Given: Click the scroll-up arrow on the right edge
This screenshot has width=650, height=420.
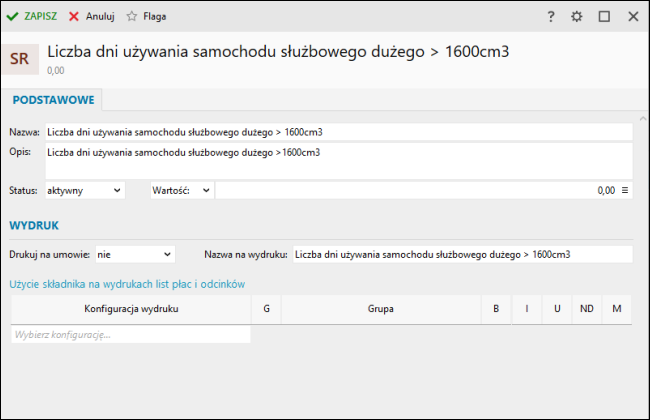Looking at the screenshot, I should tap(643, 119).
